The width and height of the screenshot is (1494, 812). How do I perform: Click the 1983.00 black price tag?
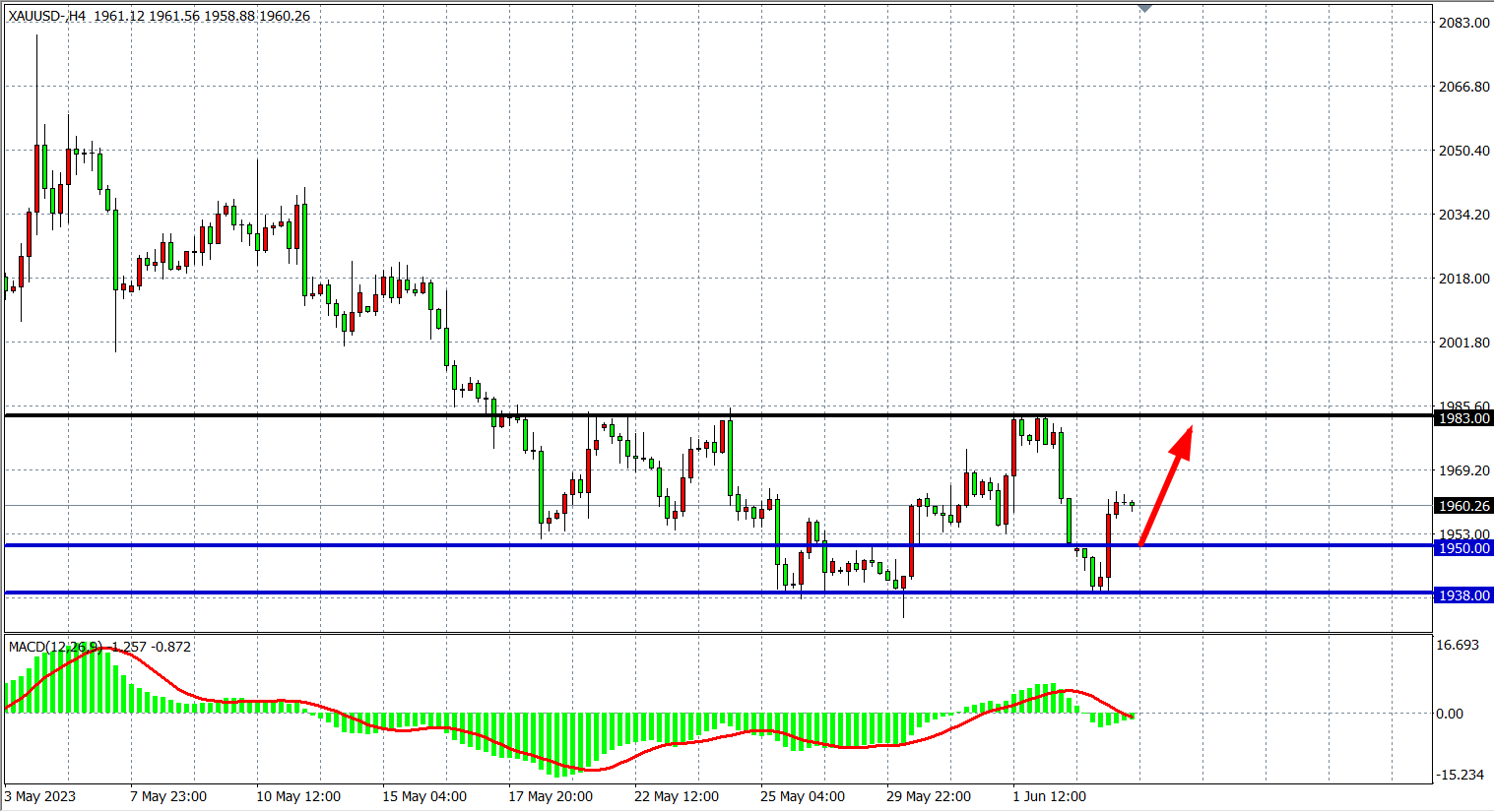click(x=1463, y=418)
